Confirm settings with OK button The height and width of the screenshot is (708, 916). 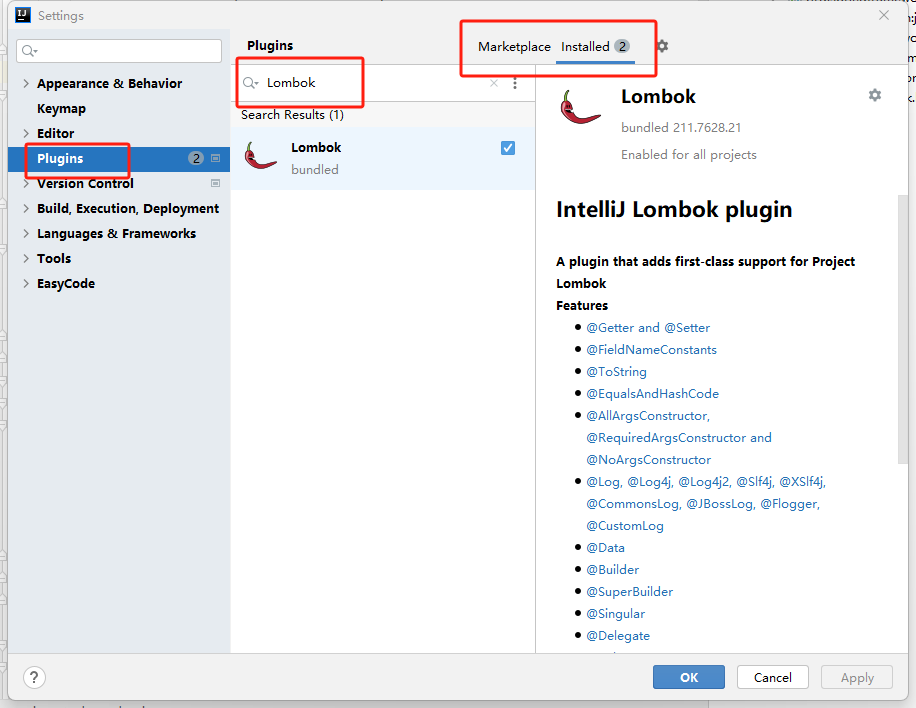689,677
